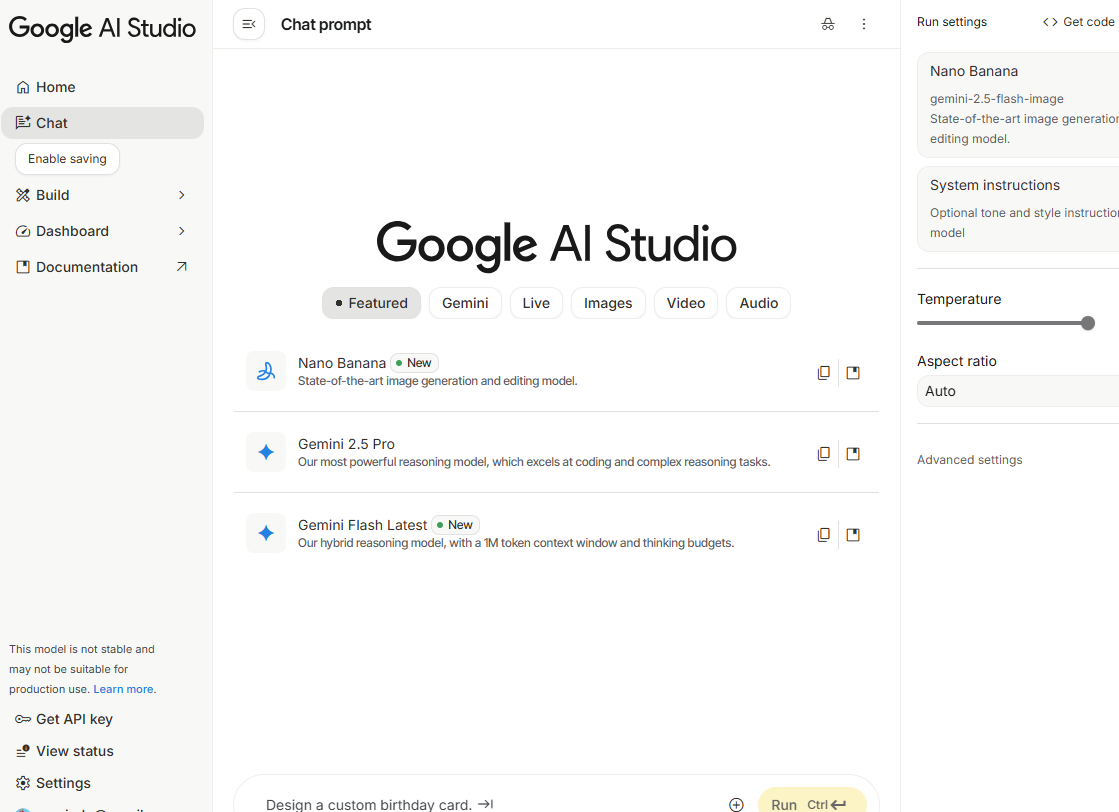Open Chat in the sidebar
Image resolution: width=1119 pixels, height=812 pixels.
pyautogui.click(x=103, y=123)
